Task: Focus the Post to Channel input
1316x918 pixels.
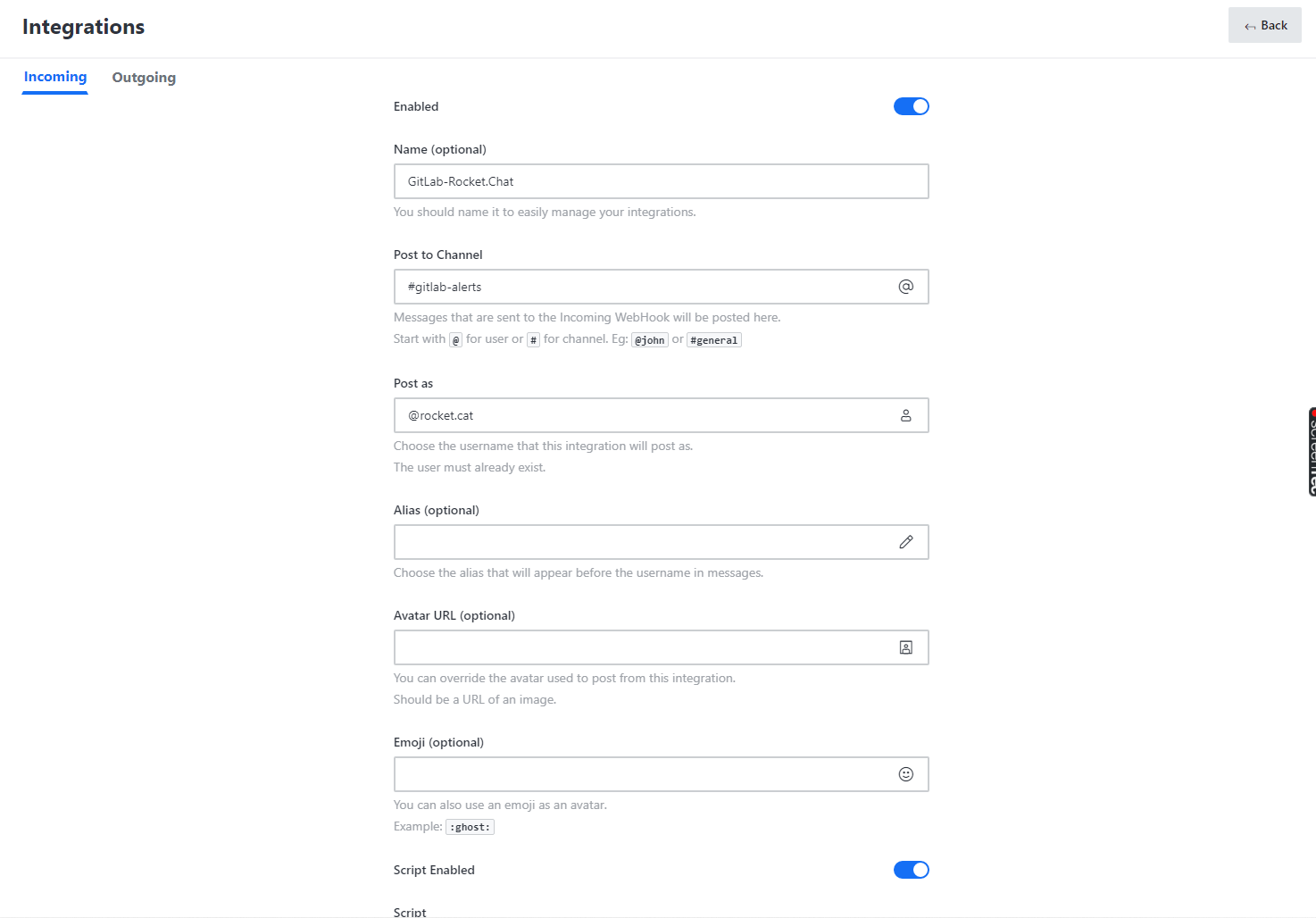Action: [x=643, y=287]
